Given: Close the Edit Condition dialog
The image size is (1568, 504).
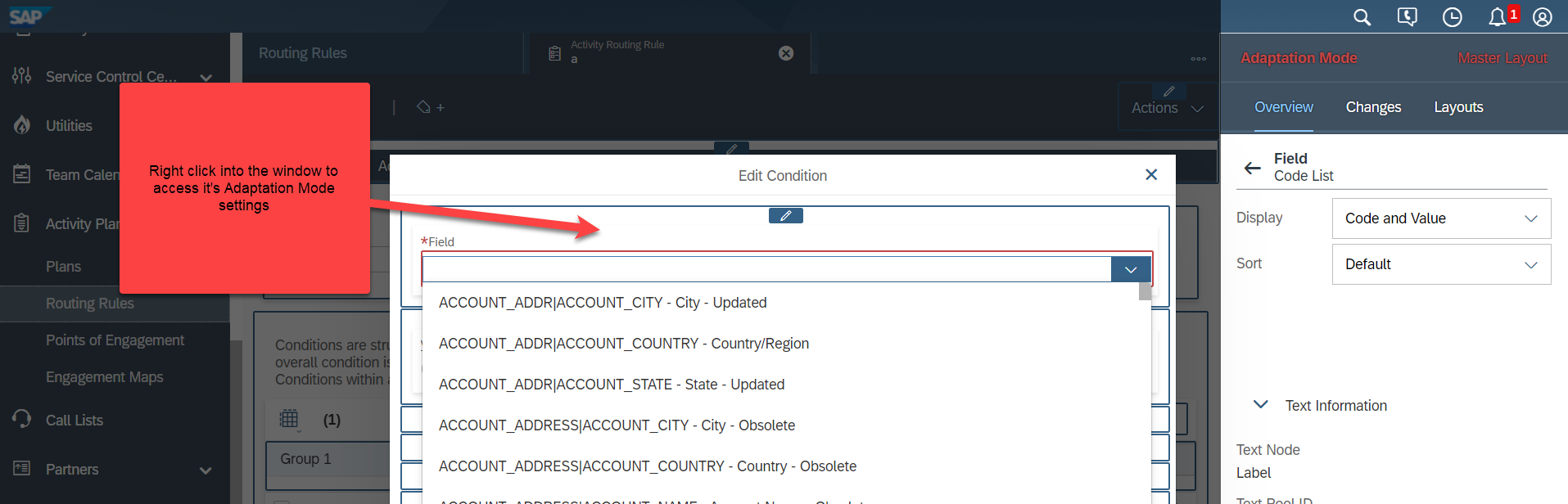Looking at the screenshot, I should [1151, 174].
